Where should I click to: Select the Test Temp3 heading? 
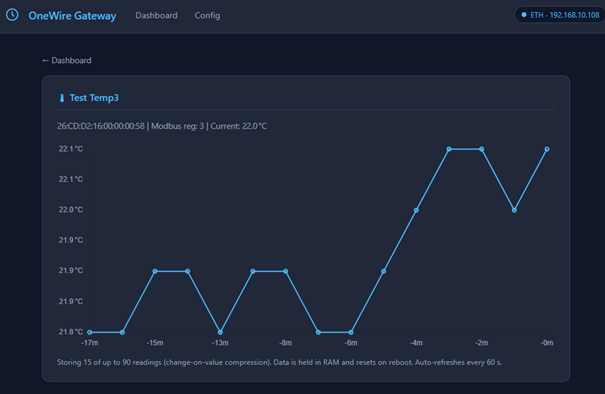[x=94, y=98]
